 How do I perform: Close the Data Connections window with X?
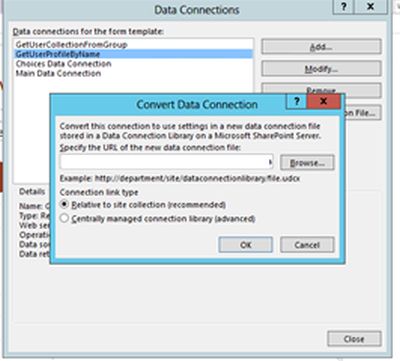tap(371, 7)
